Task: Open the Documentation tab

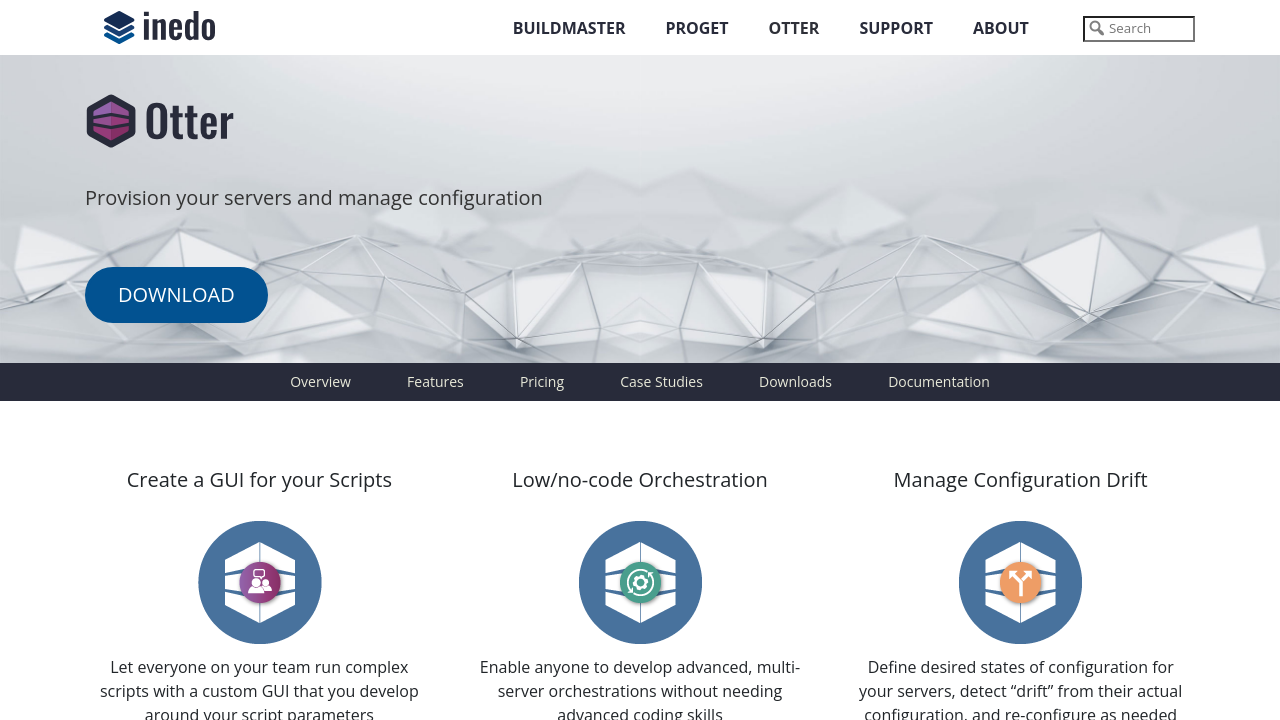Action: tap(939, 382)
